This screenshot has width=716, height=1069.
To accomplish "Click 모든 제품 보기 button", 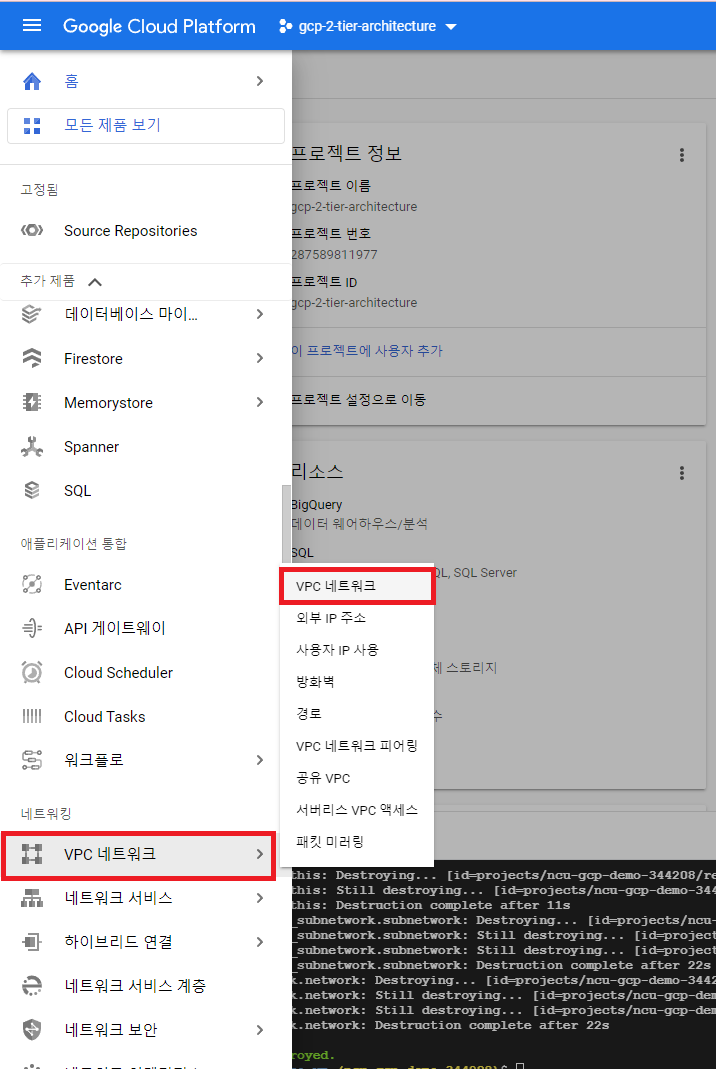I will click(x=146, y=125).
